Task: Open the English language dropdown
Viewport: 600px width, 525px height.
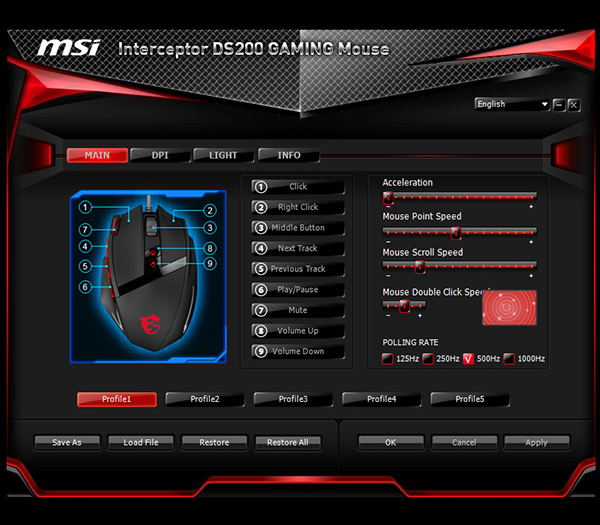Action: [x=512, y=104]
